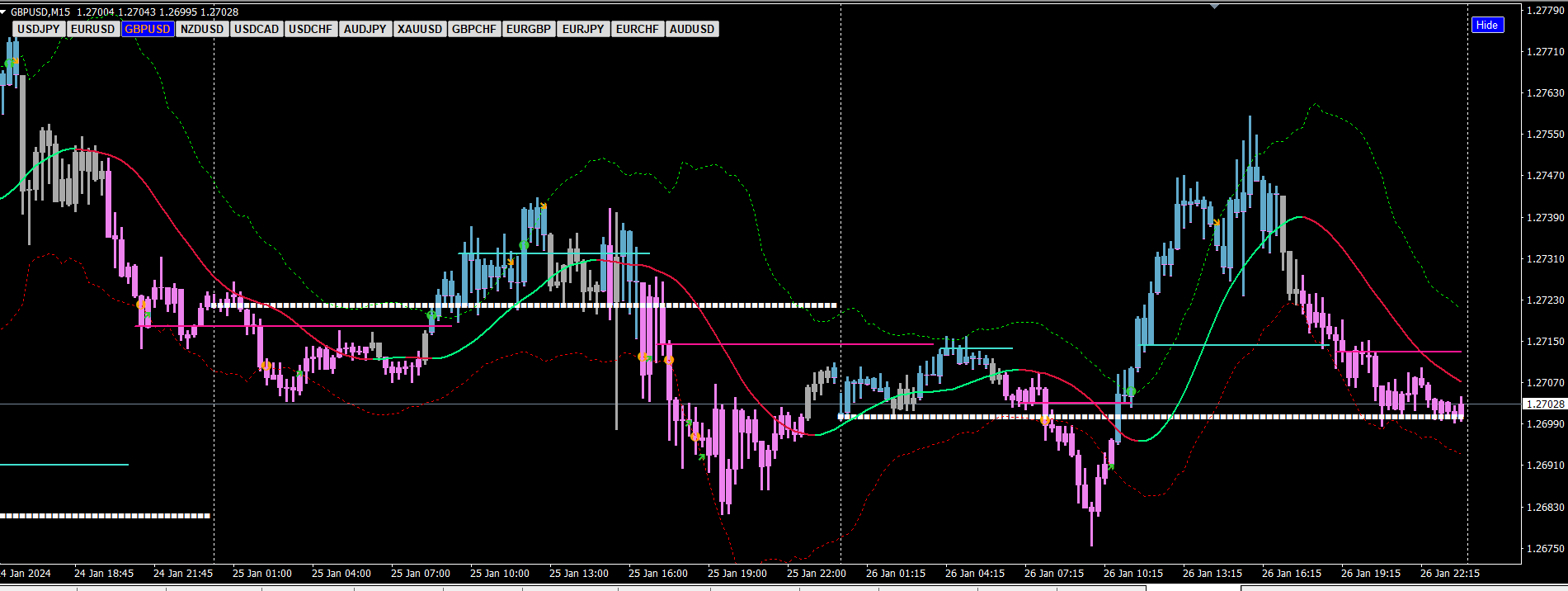This screenshot has width=1568, height=591.
Task: Click the 25 Jan 04:00 time label
Action: coord(341,573)
